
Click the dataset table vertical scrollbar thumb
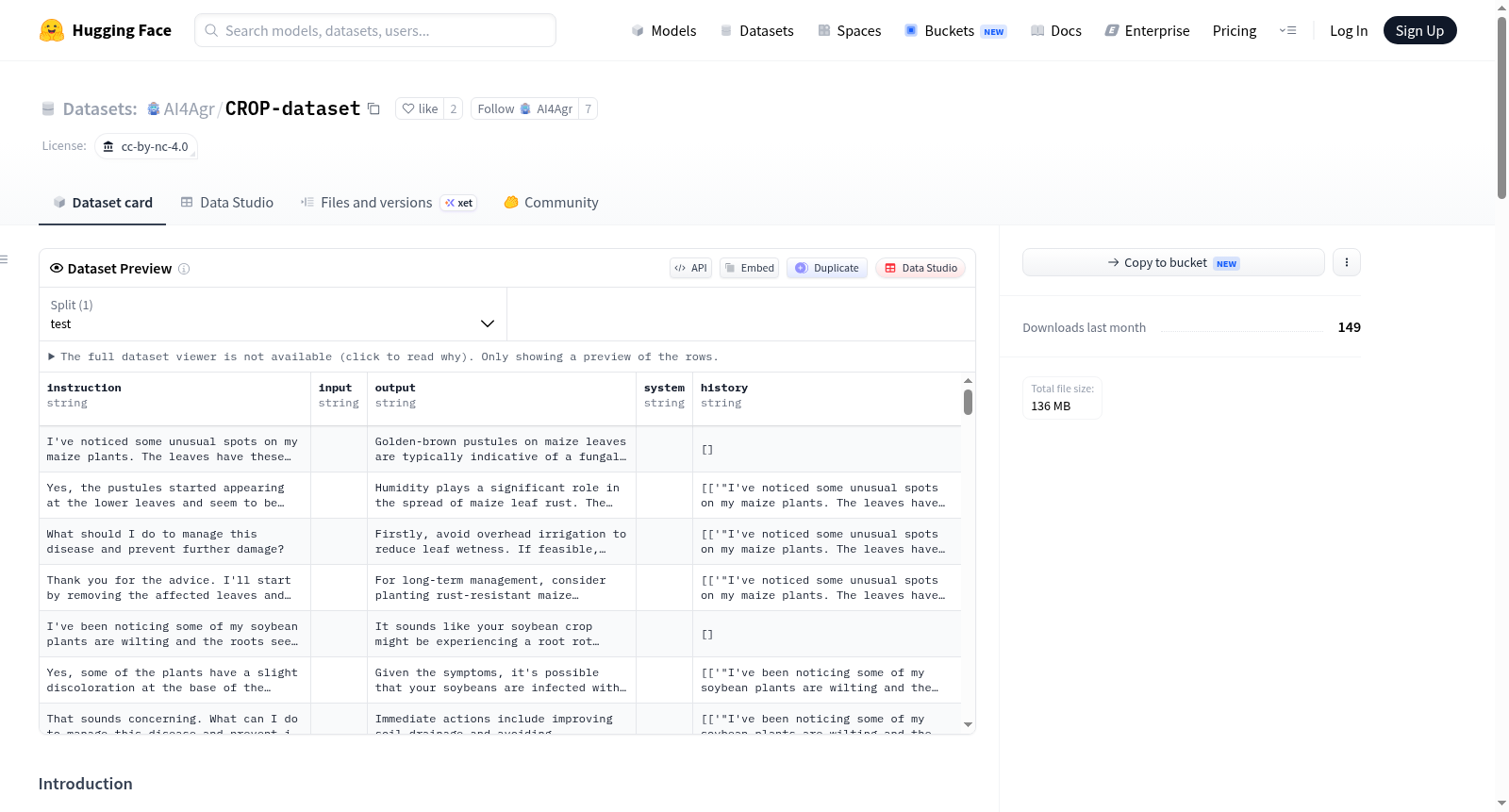point(968,402)
